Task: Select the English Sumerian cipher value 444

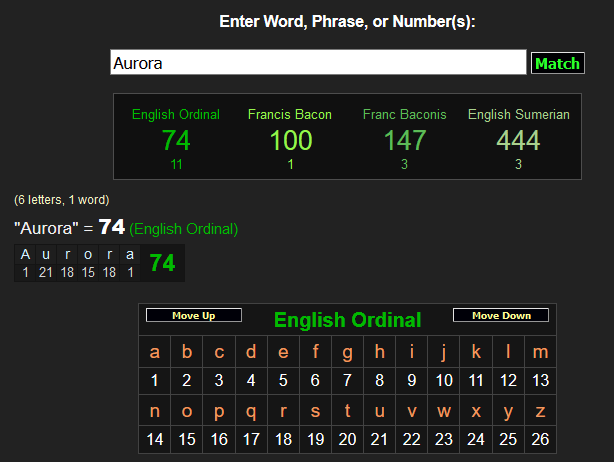Action: coord(518,141)
